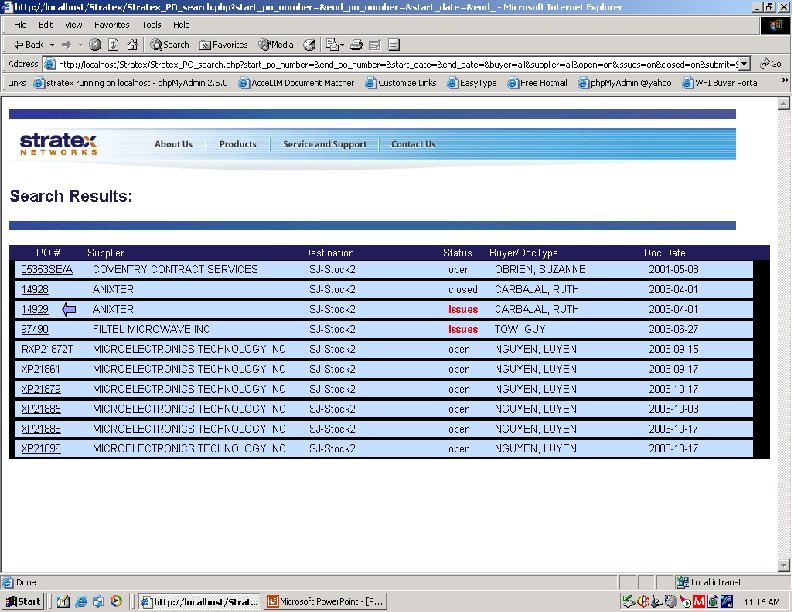Open EasyType link in Links bar

[x=472, y=83]
